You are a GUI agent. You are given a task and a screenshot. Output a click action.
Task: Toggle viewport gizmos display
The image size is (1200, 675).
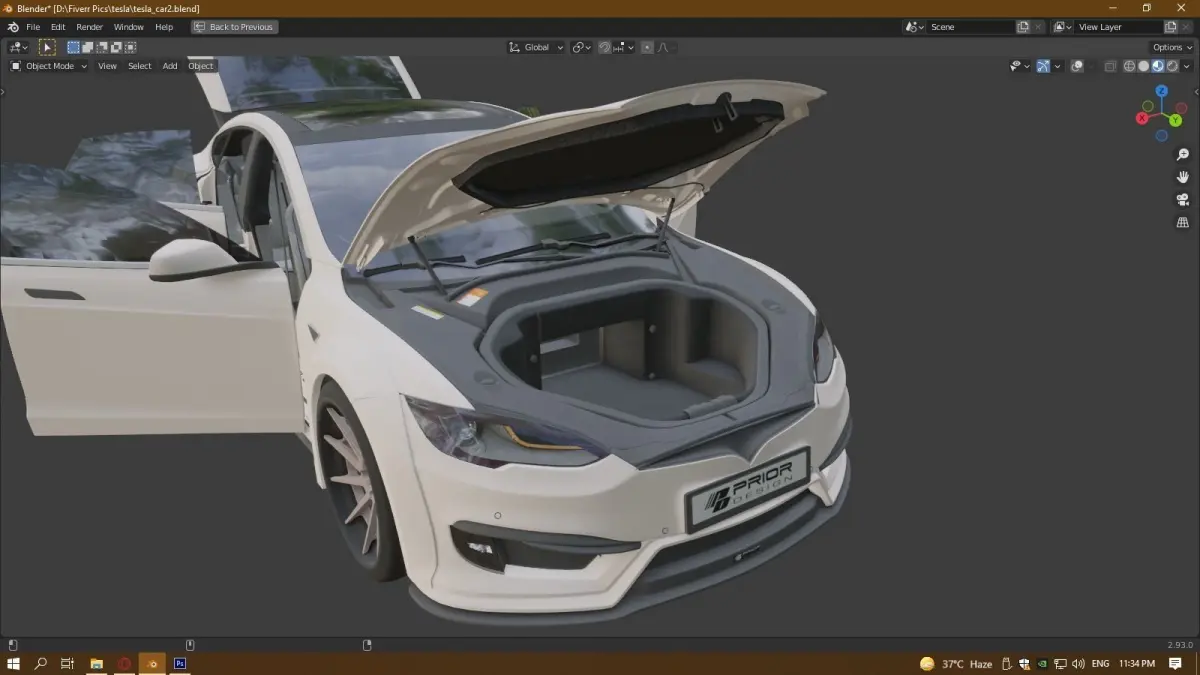[x=1043, y=66]
